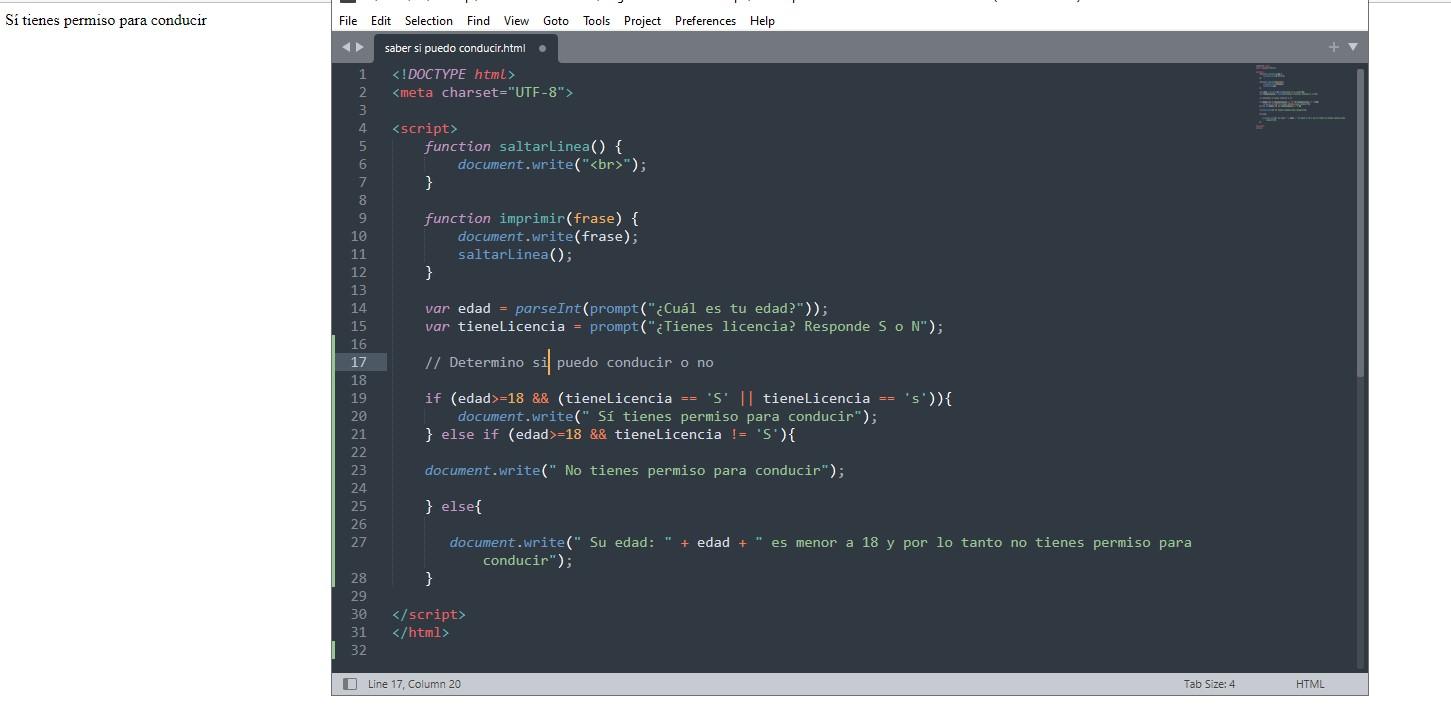Click line number 4 in the gutter
This screenshot has width=1451, height=723.
click(362, 128)
